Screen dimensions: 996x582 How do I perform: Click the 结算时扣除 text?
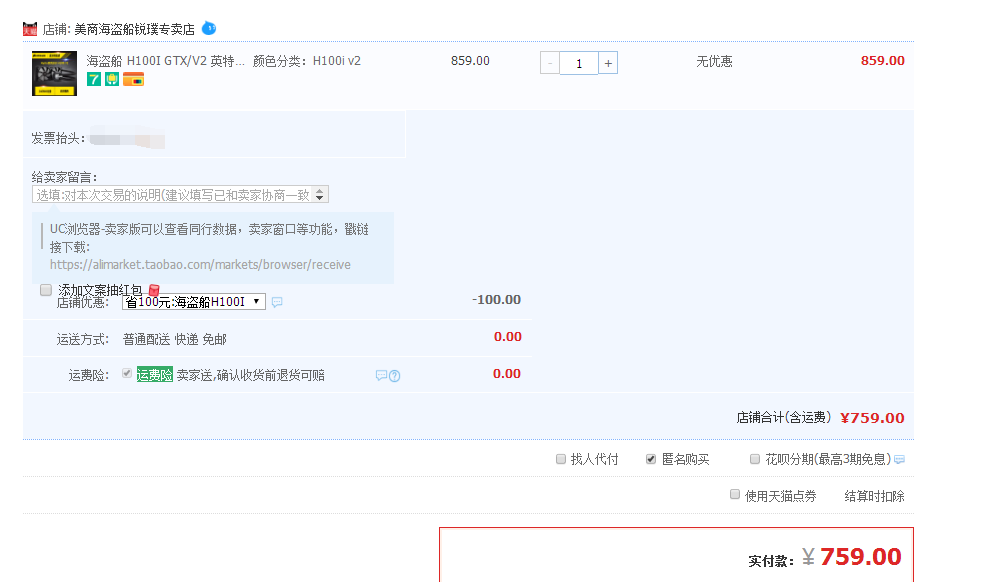point(874,496)
